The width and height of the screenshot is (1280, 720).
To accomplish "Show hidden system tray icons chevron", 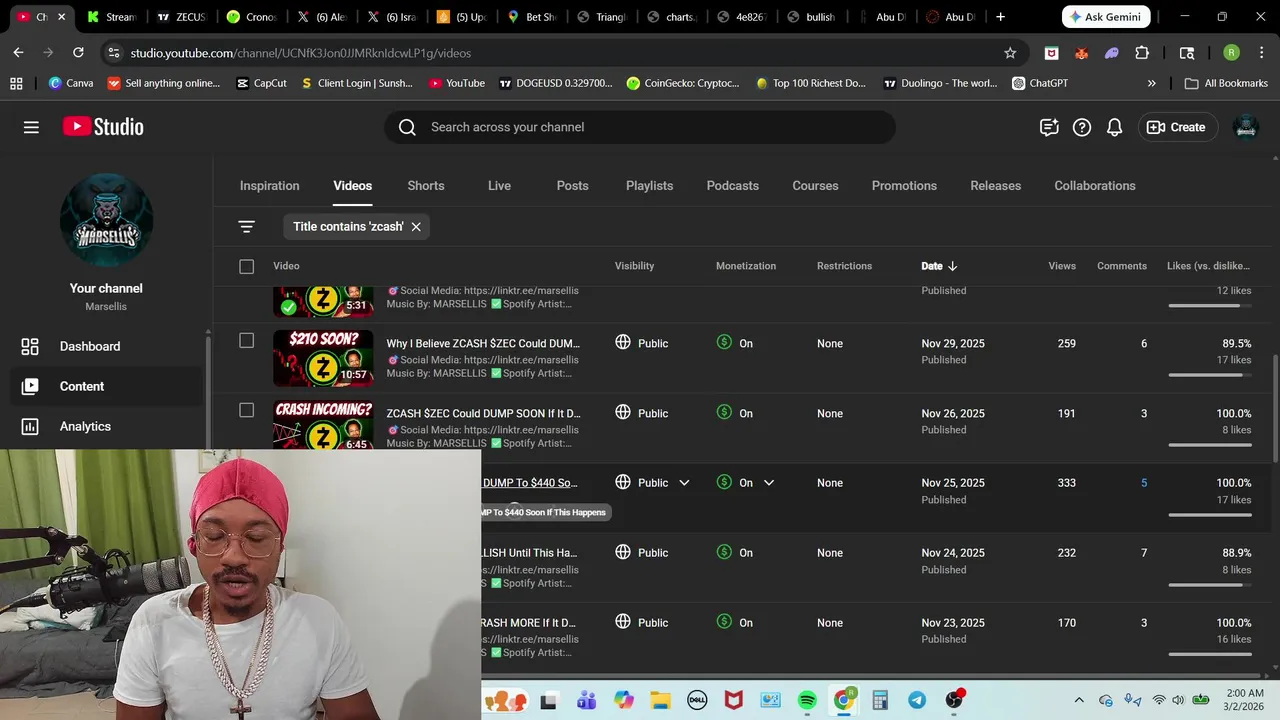I will tap(1079, 701).
